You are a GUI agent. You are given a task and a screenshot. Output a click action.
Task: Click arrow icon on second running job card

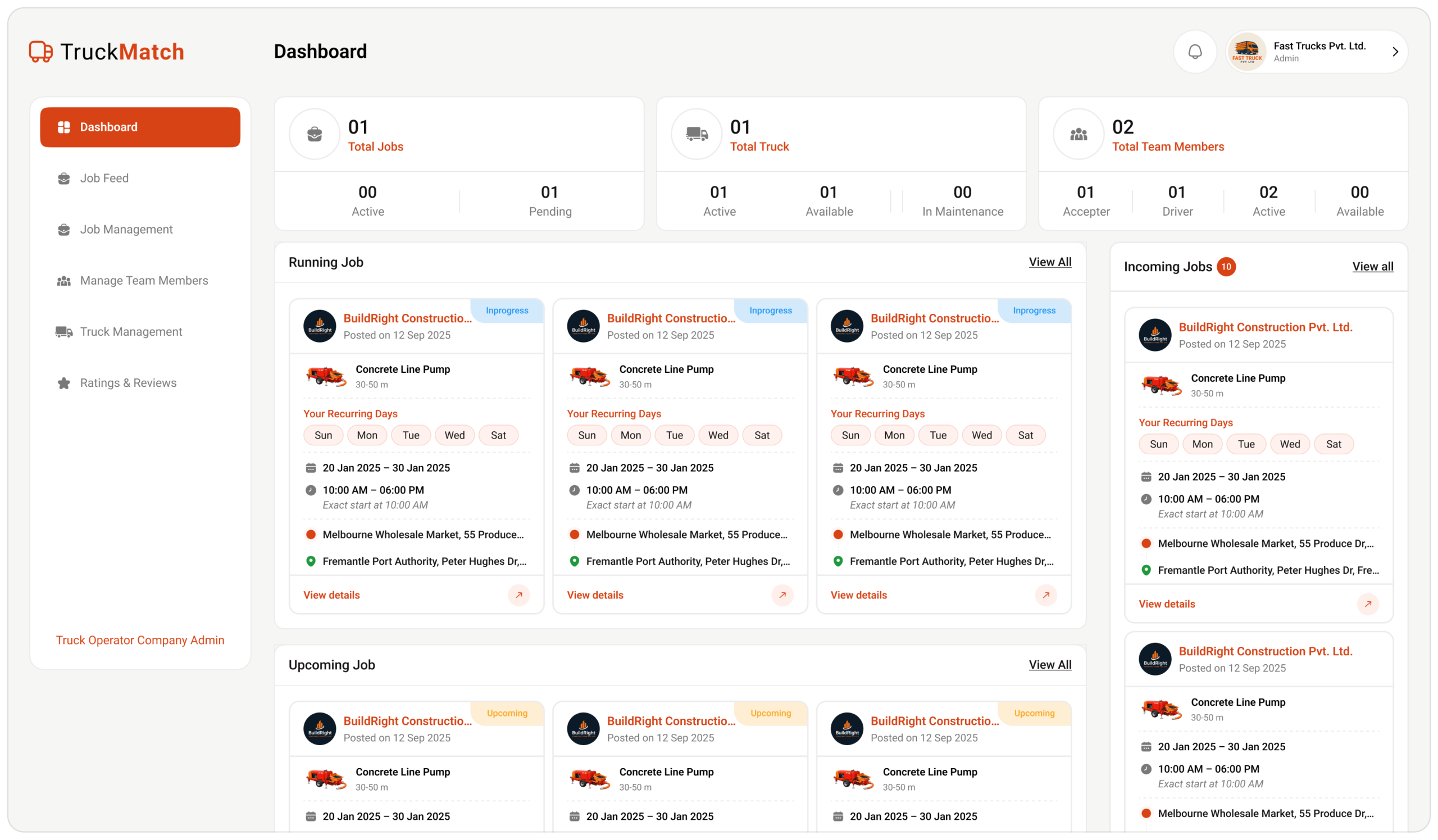(782, 595)
